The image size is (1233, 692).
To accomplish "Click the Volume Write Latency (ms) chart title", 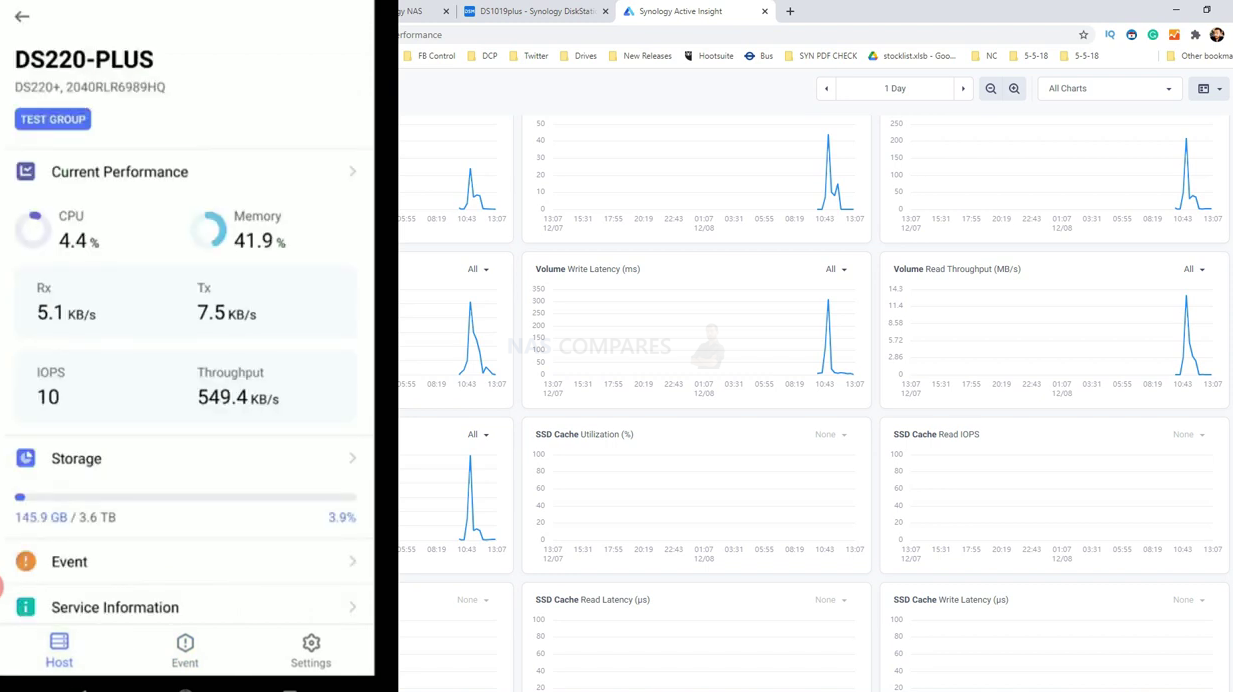I will point(588,269).
